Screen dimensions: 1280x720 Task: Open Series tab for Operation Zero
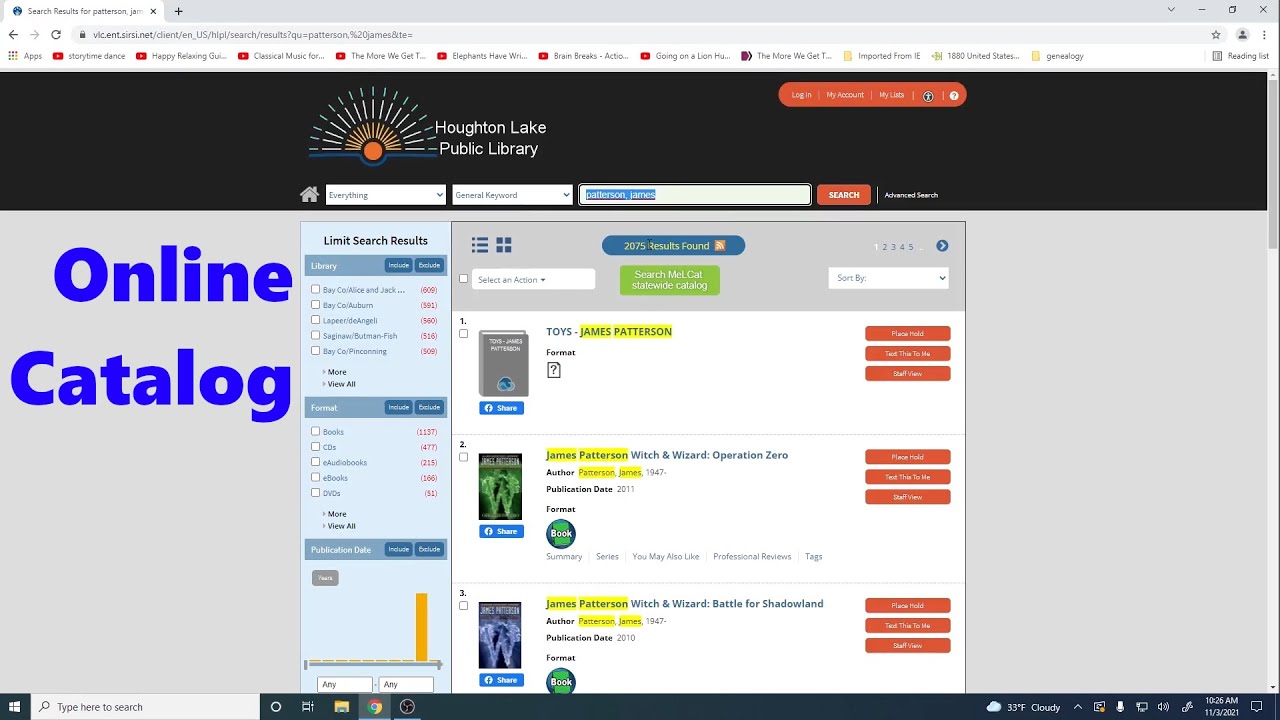pyautogui.click(x=607, y=556)
